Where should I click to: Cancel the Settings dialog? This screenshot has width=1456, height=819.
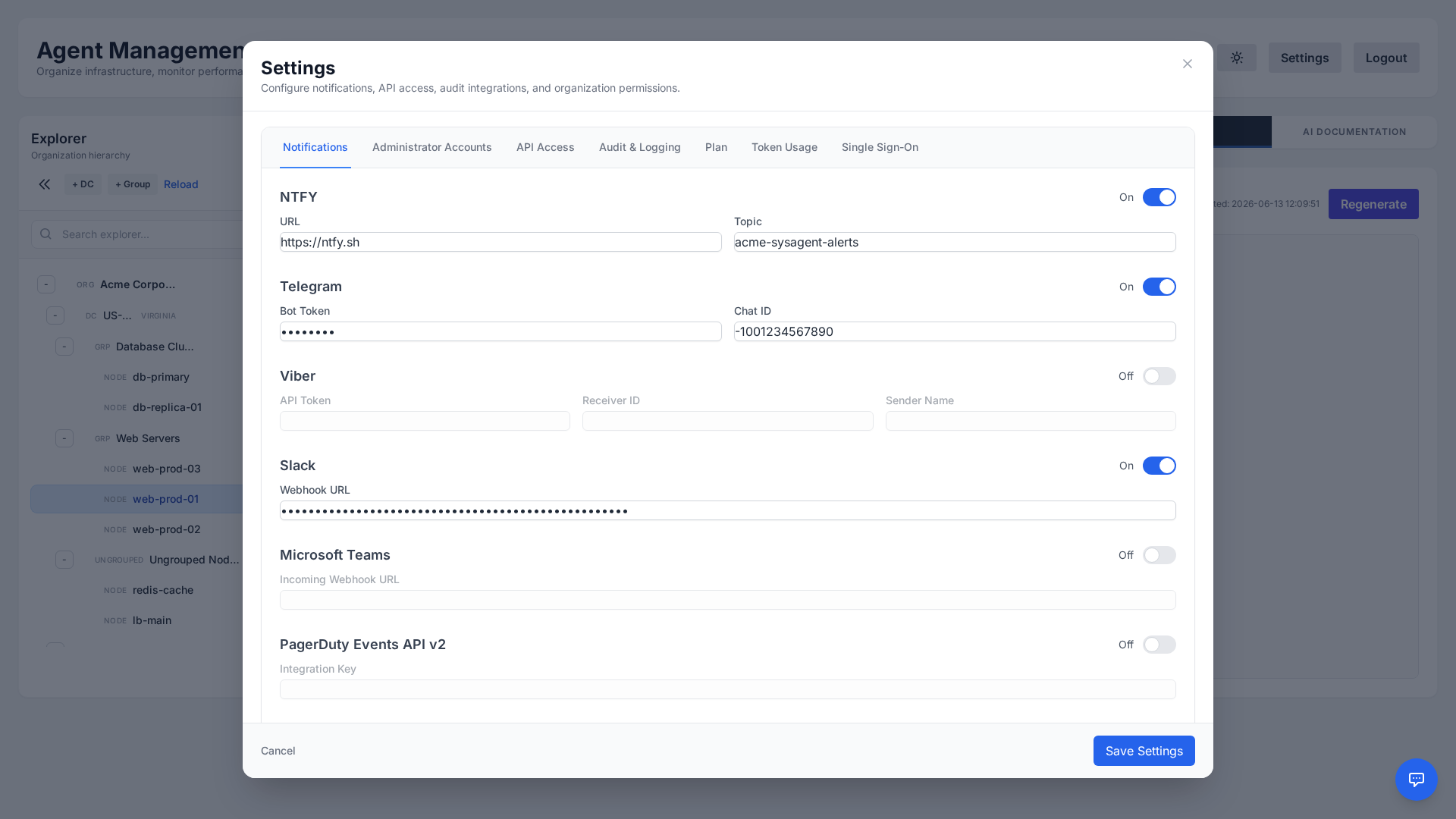278,751
